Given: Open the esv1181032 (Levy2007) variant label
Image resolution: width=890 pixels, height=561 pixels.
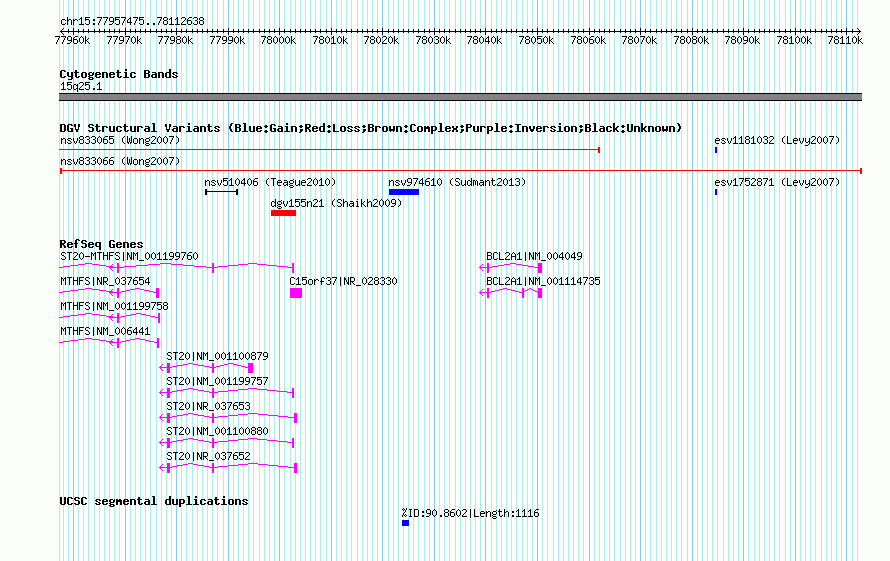Looking at the screenshot, I should pos(777,140).
